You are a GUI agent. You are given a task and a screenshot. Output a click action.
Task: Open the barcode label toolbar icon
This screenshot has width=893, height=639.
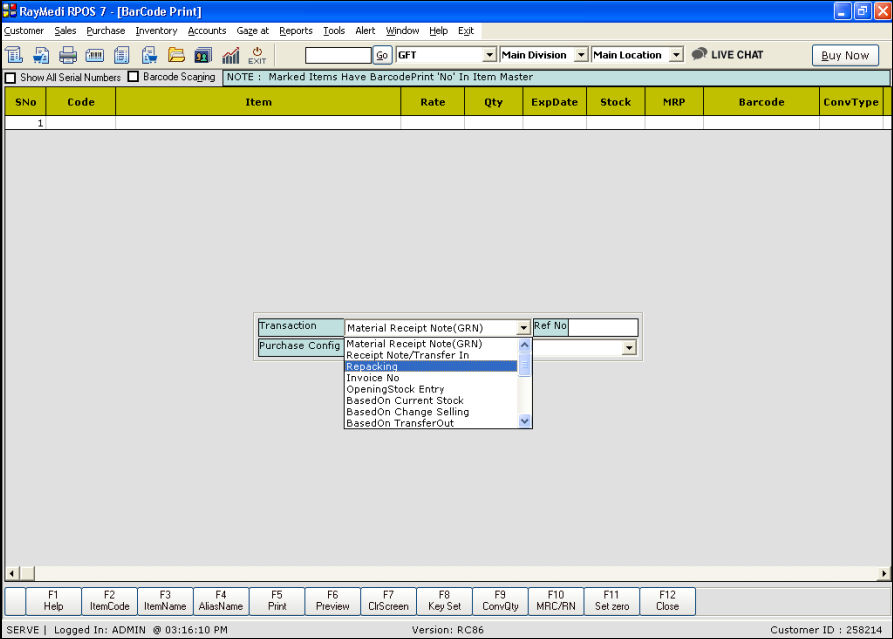pyautogui.click(x=95, y=55)
